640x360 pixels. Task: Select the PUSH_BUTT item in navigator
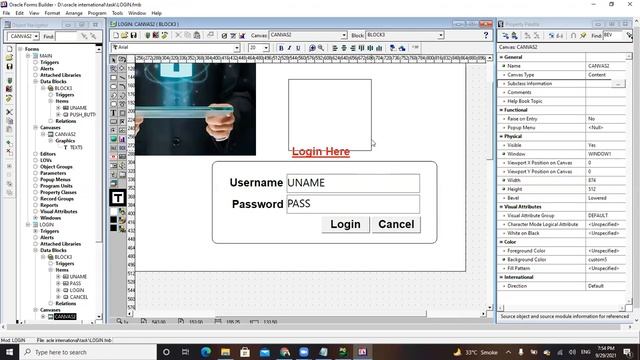click(79, 115)
